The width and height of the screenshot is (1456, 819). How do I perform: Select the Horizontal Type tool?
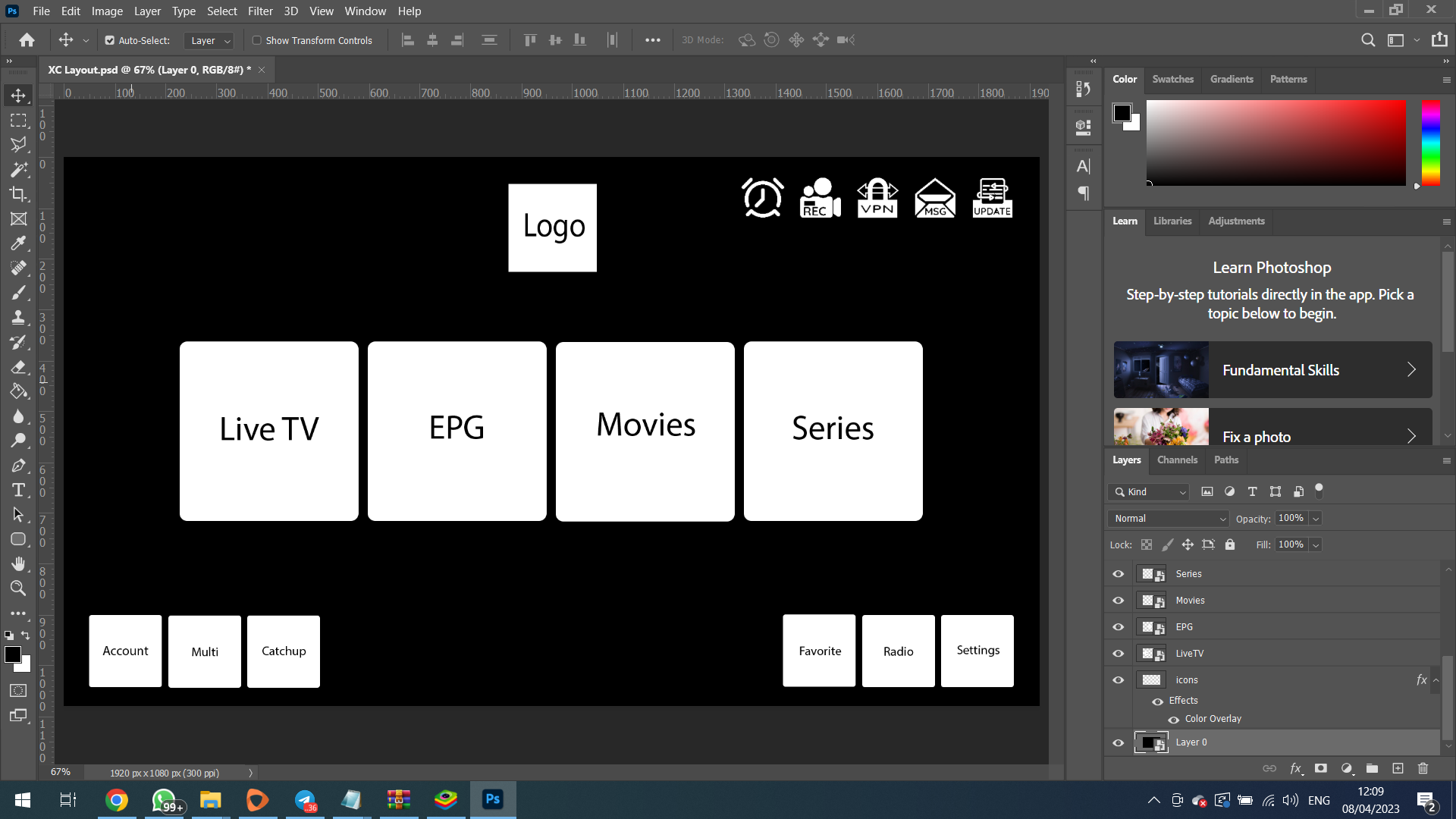pos(18,490)
